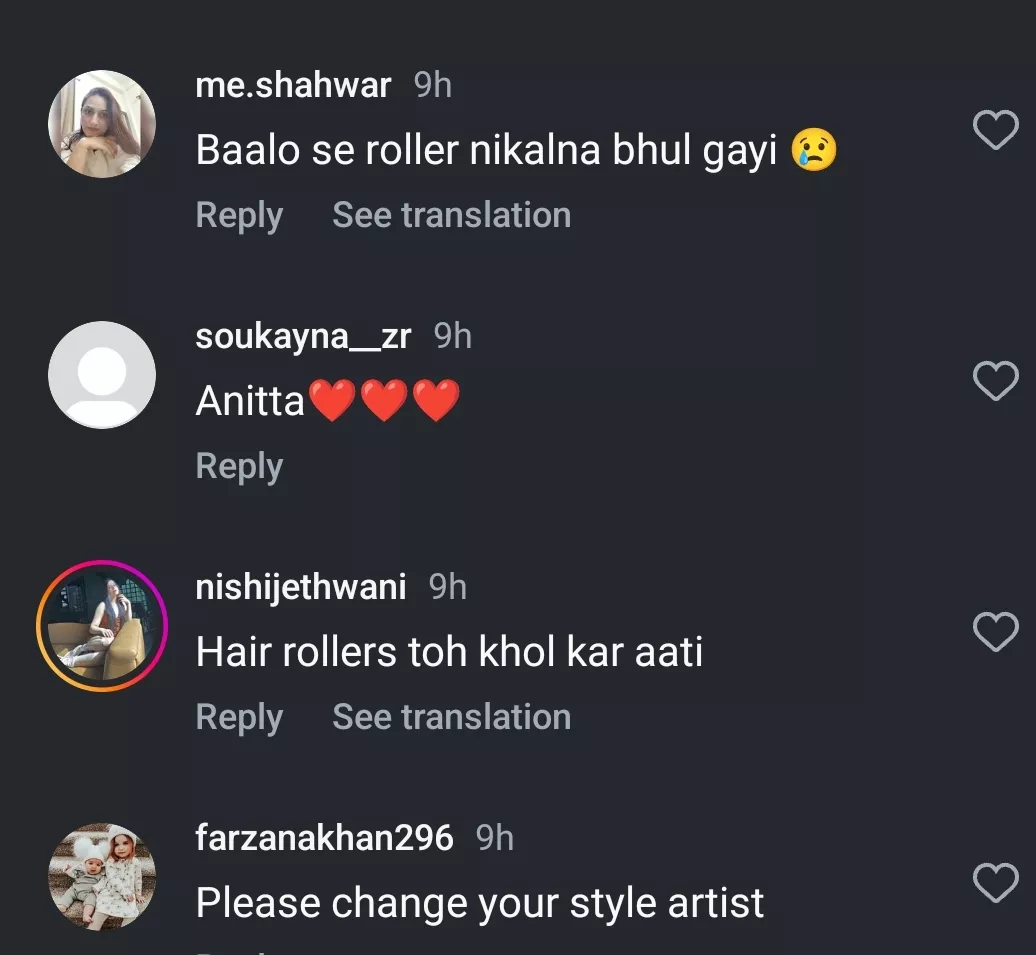Reply to the Anitta comment
Screen dimensions: 1036x955
239,467
